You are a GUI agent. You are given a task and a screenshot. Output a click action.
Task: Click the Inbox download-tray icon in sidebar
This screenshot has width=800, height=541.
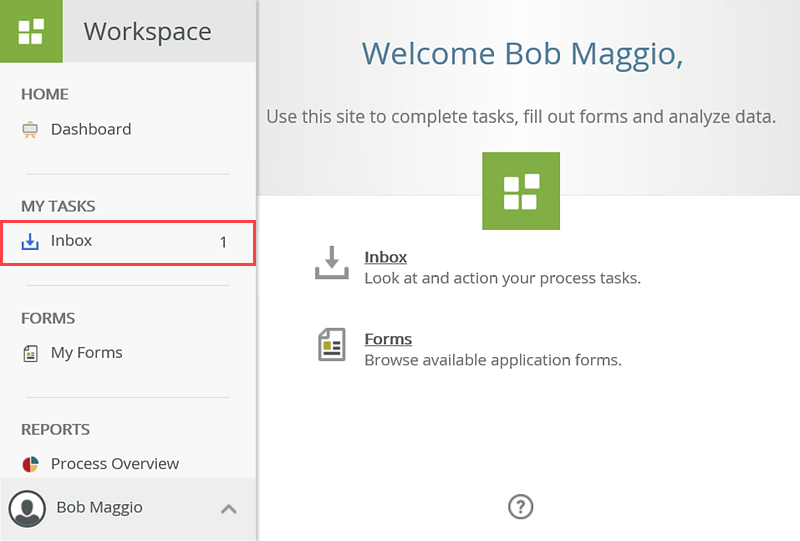click(30, 242)
